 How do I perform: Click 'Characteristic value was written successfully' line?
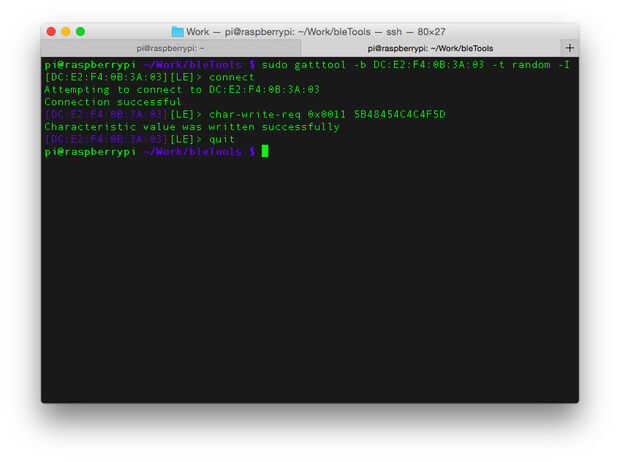coord(192,127)
